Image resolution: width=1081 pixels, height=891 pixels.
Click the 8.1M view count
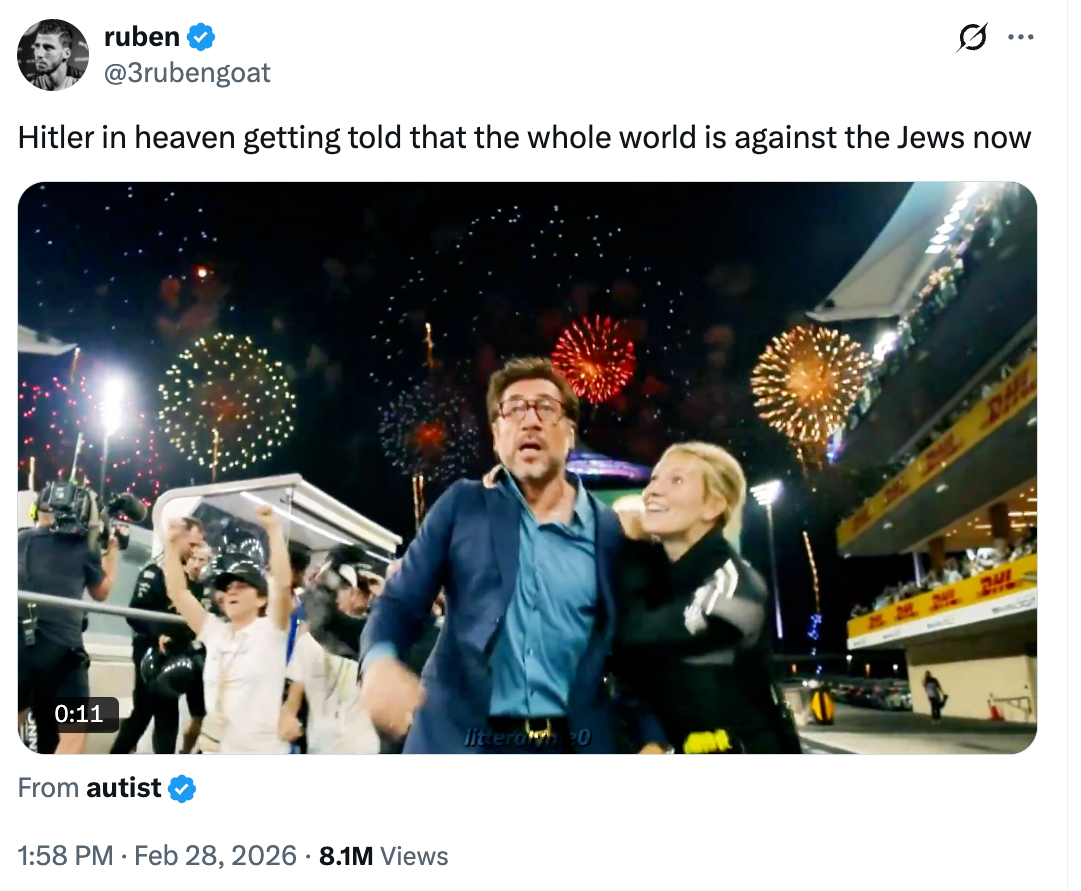point(345,856)
